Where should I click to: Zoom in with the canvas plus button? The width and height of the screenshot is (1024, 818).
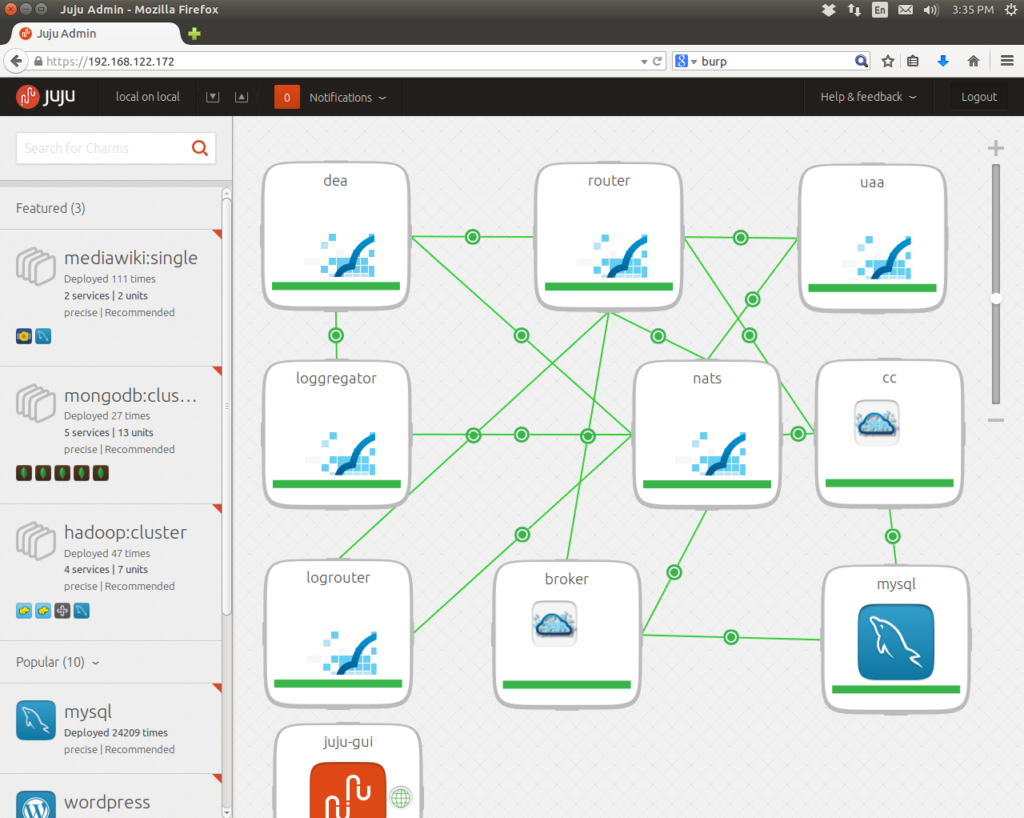(996, 148)
